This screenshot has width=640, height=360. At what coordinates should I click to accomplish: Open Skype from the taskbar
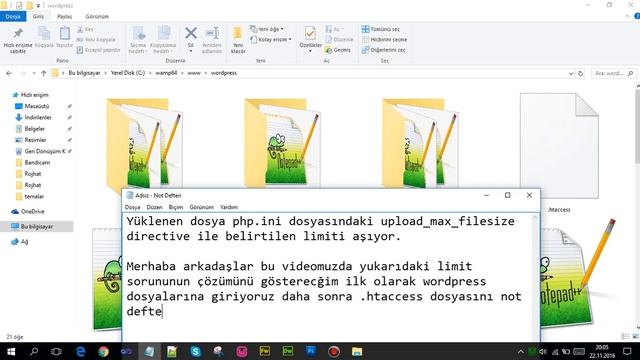click(196, 351)
